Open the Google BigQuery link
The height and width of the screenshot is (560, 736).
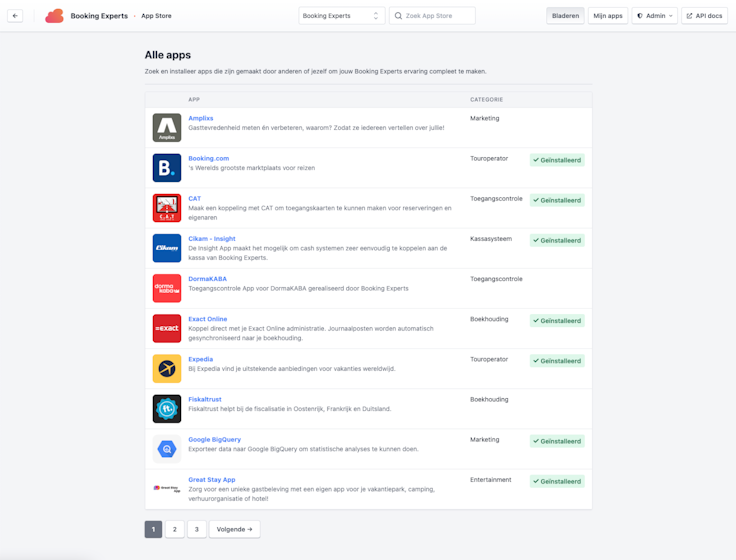point(215,439)
